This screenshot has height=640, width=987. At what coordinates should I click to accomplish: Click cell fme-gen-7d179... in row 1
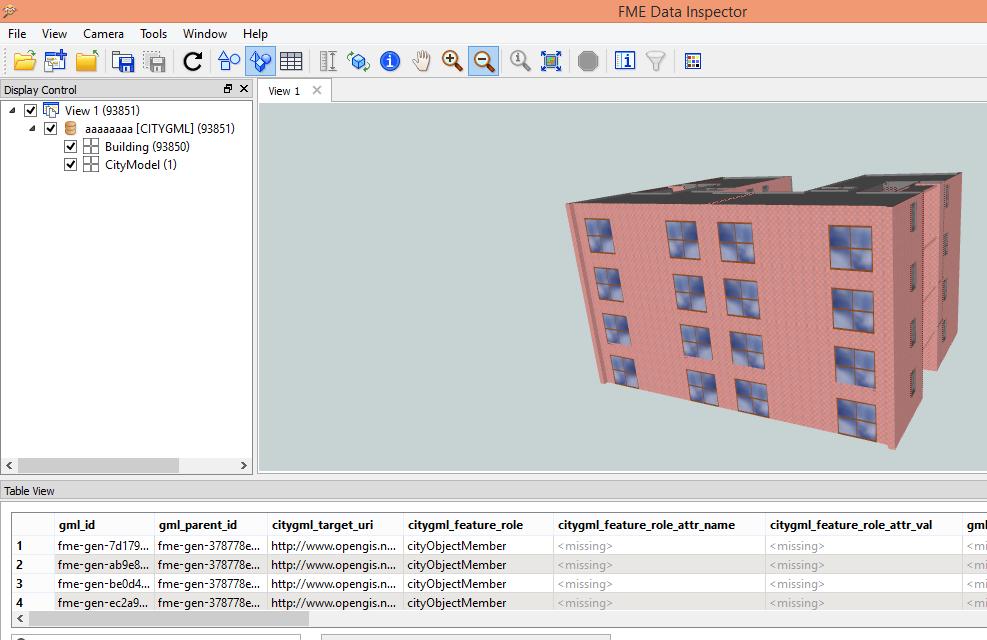tap(104, 546)
